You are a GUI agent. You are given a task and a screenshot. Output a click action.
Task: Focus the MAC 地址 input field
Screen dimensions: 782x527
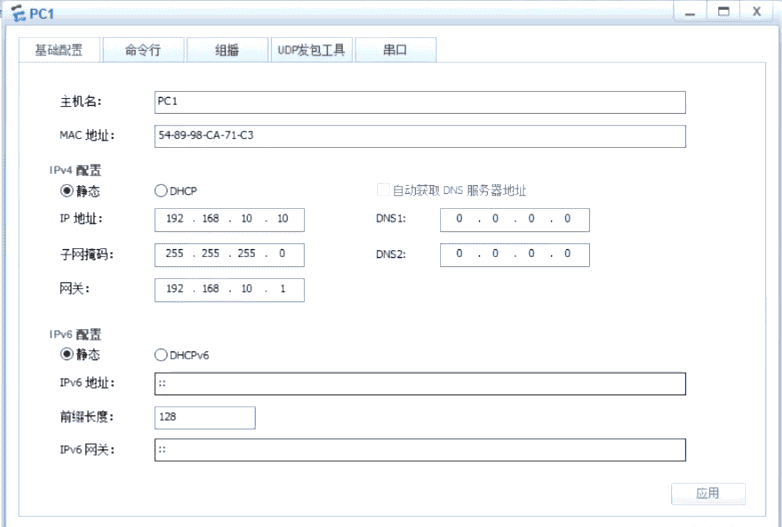coord(420,136)
